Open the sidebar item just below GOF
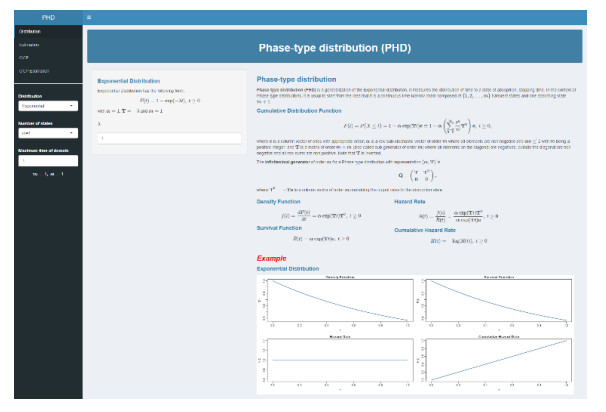 pos(33,71)
